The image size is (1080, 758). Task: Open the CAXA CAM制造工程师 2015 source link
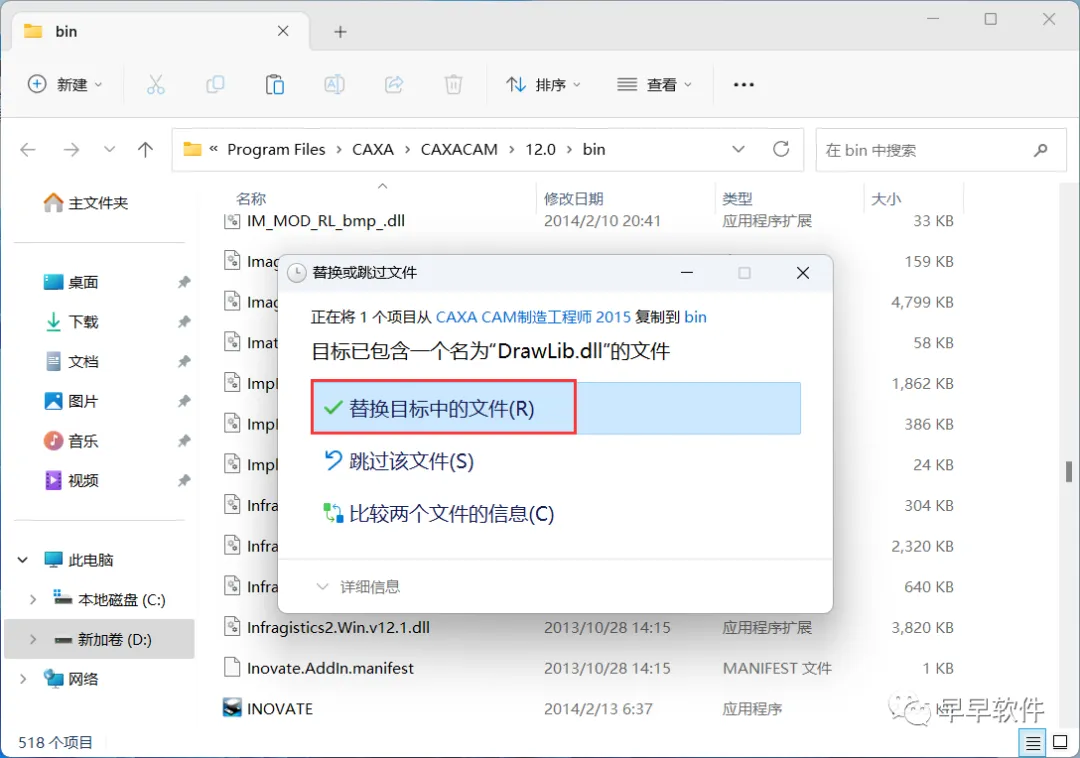coord(533,317)
